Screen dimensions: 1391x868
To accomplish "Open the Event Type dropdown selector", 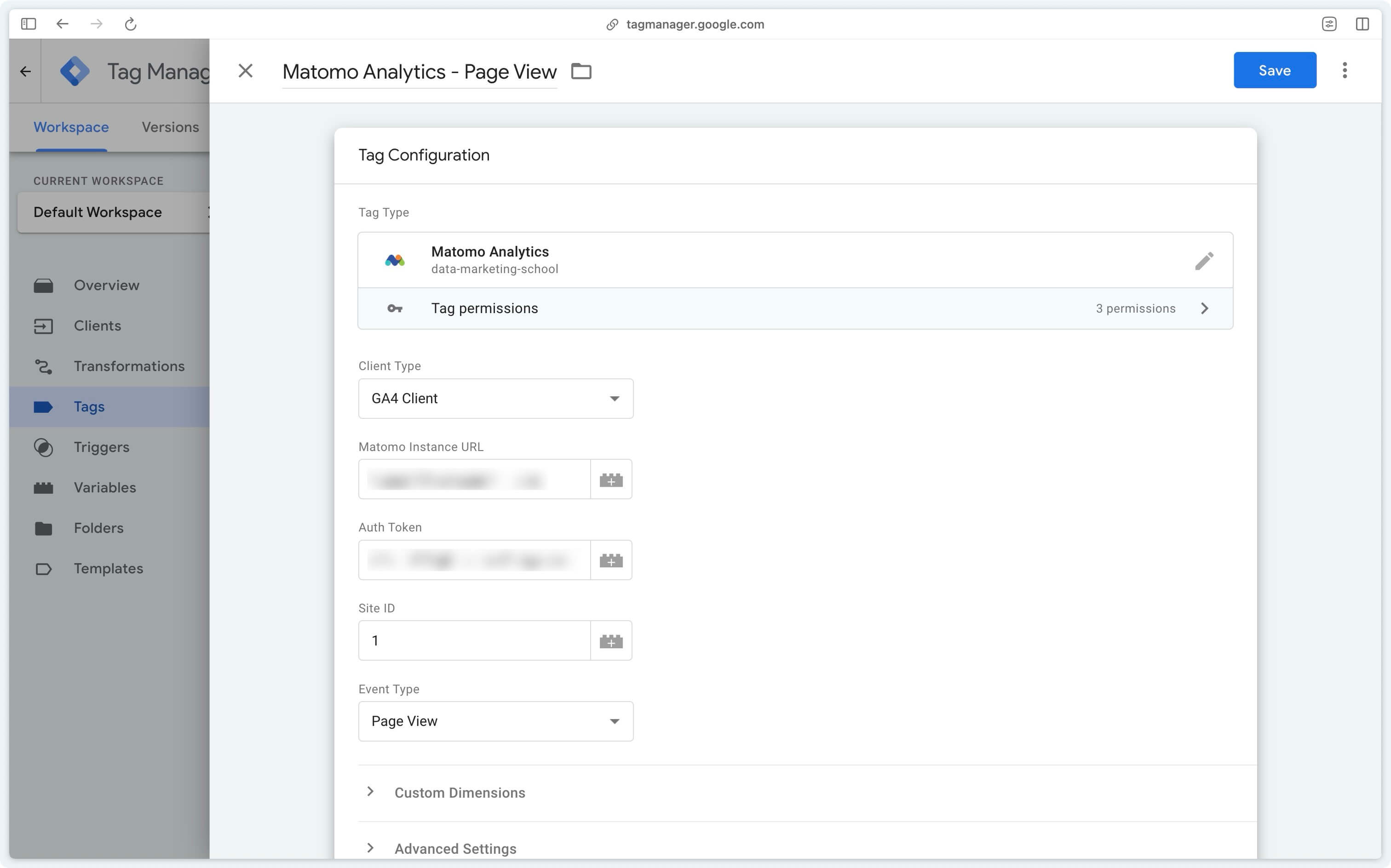I will coord(495,721).
